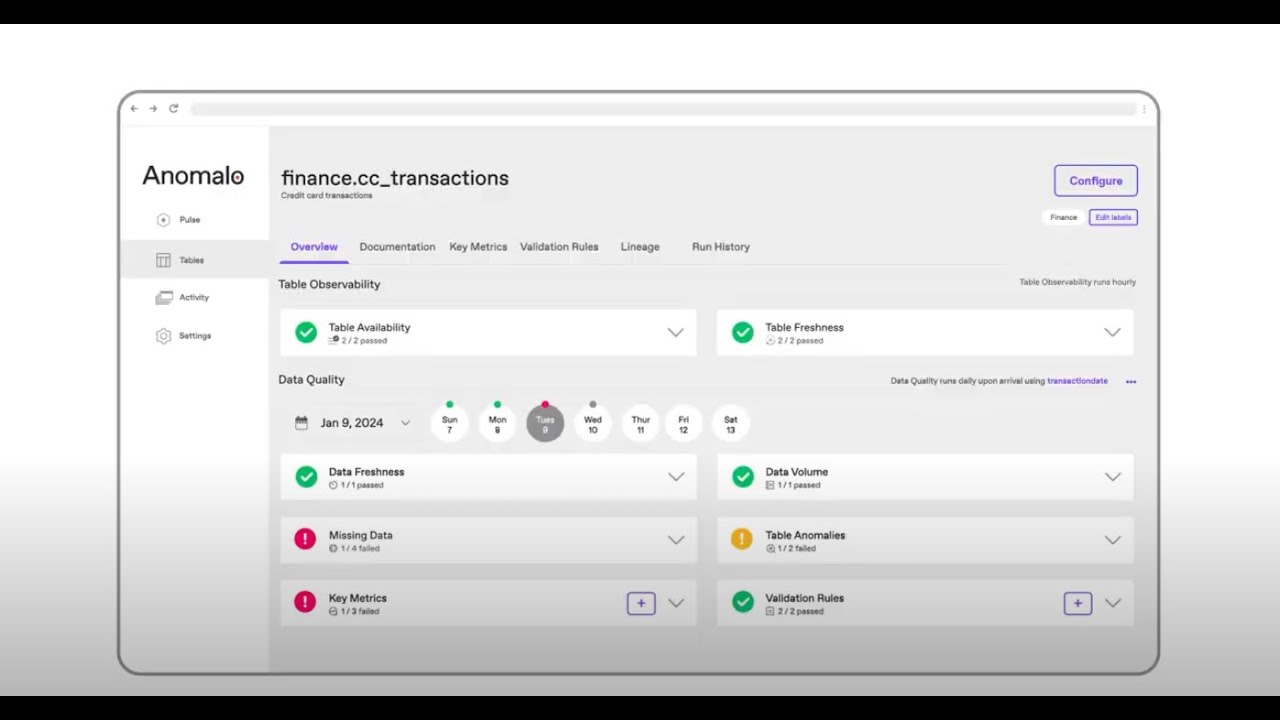Open the Run History tab
The height and width of the screenshot is (720, 1280).
721,247
